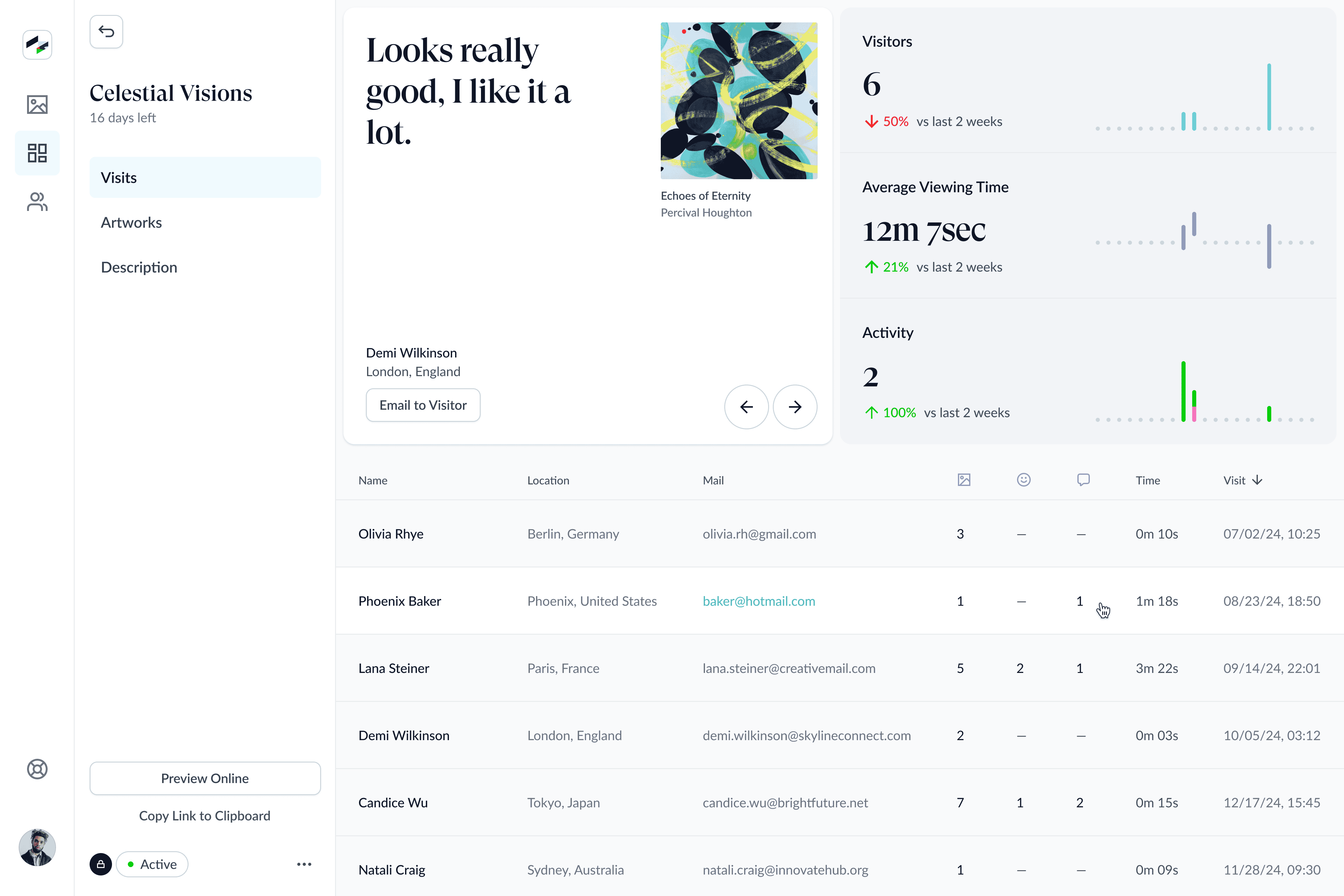This screenshot has height=896, width=1344.
Task: Open the Artworks gallery icon in the sidebar
Action: [37, 105]
